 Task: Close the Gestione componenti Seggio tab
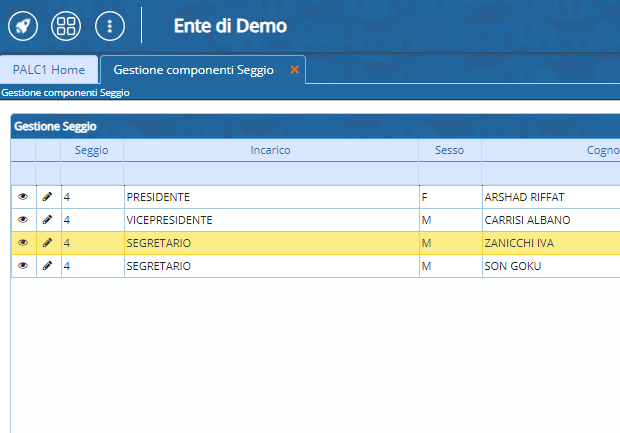point(294,70)
